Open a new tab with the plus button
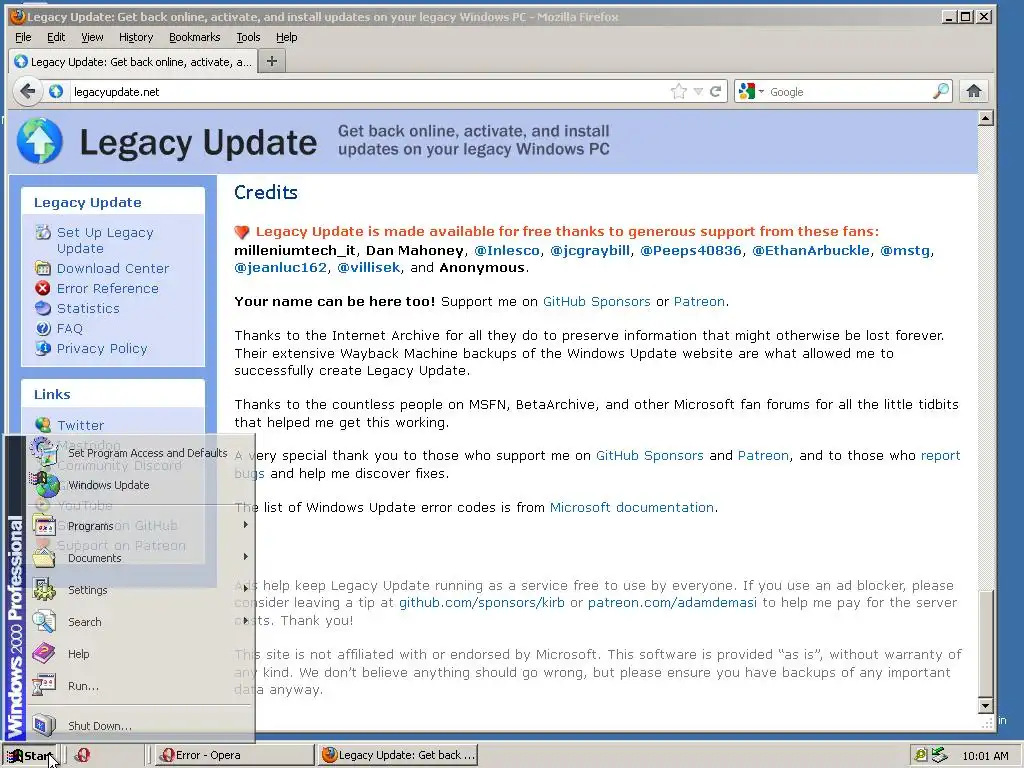The image size is (1024, 768). [272, 61]
